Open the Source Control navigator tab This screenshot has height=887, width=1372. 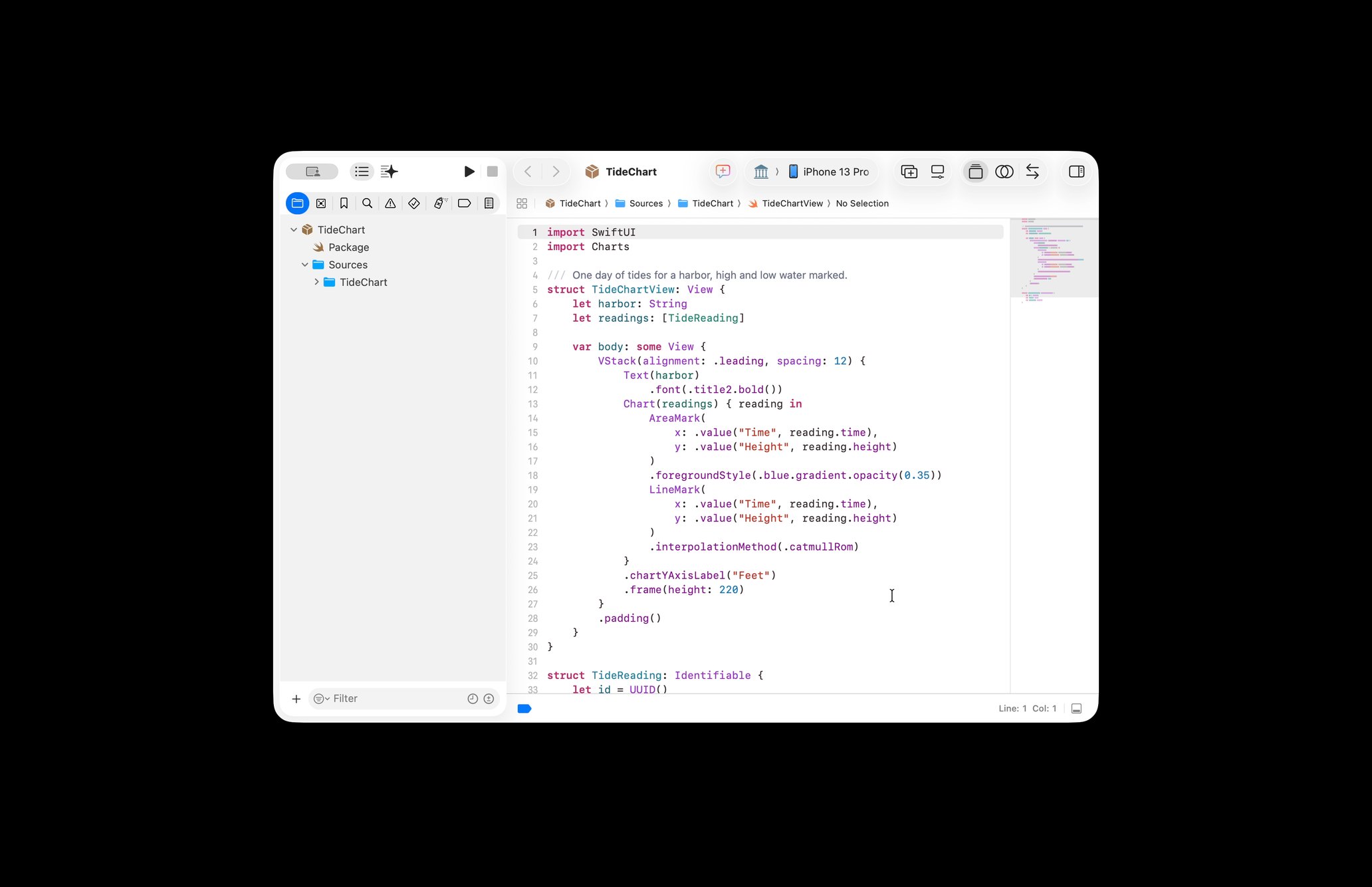point(321,203)
